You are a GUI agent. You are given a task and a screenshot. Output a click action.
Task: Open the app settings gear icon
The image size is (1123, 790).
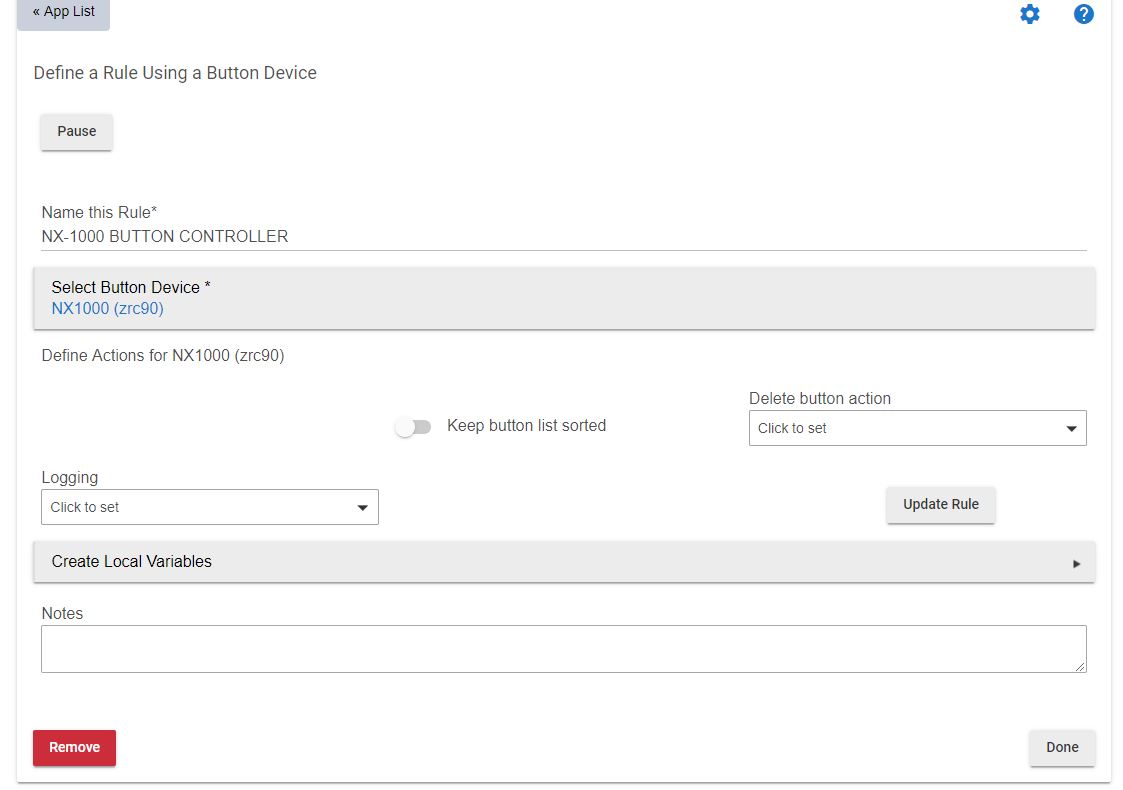coord(1030,14)
